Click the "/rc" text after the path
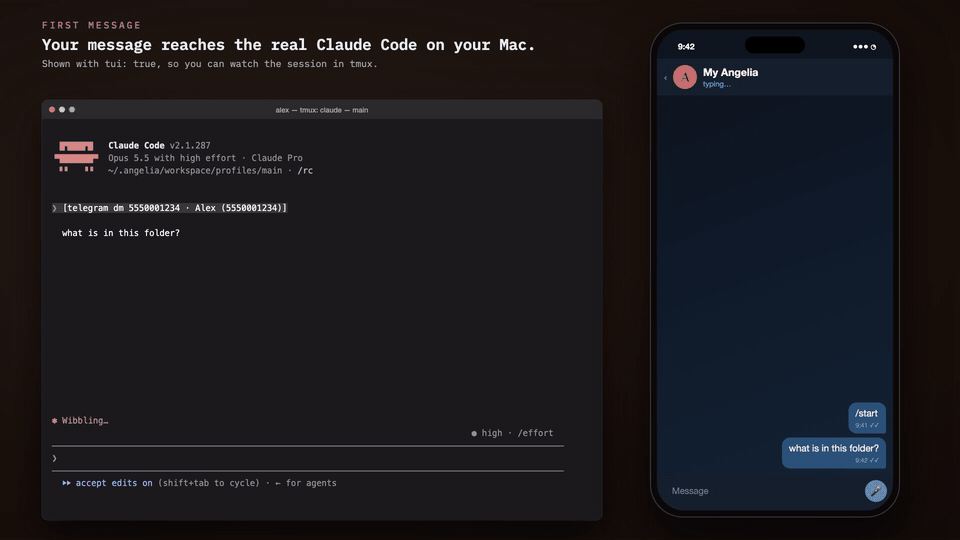The height and width of the screenshot is (540, 960). pyautogui.click(x=305, y=171)
